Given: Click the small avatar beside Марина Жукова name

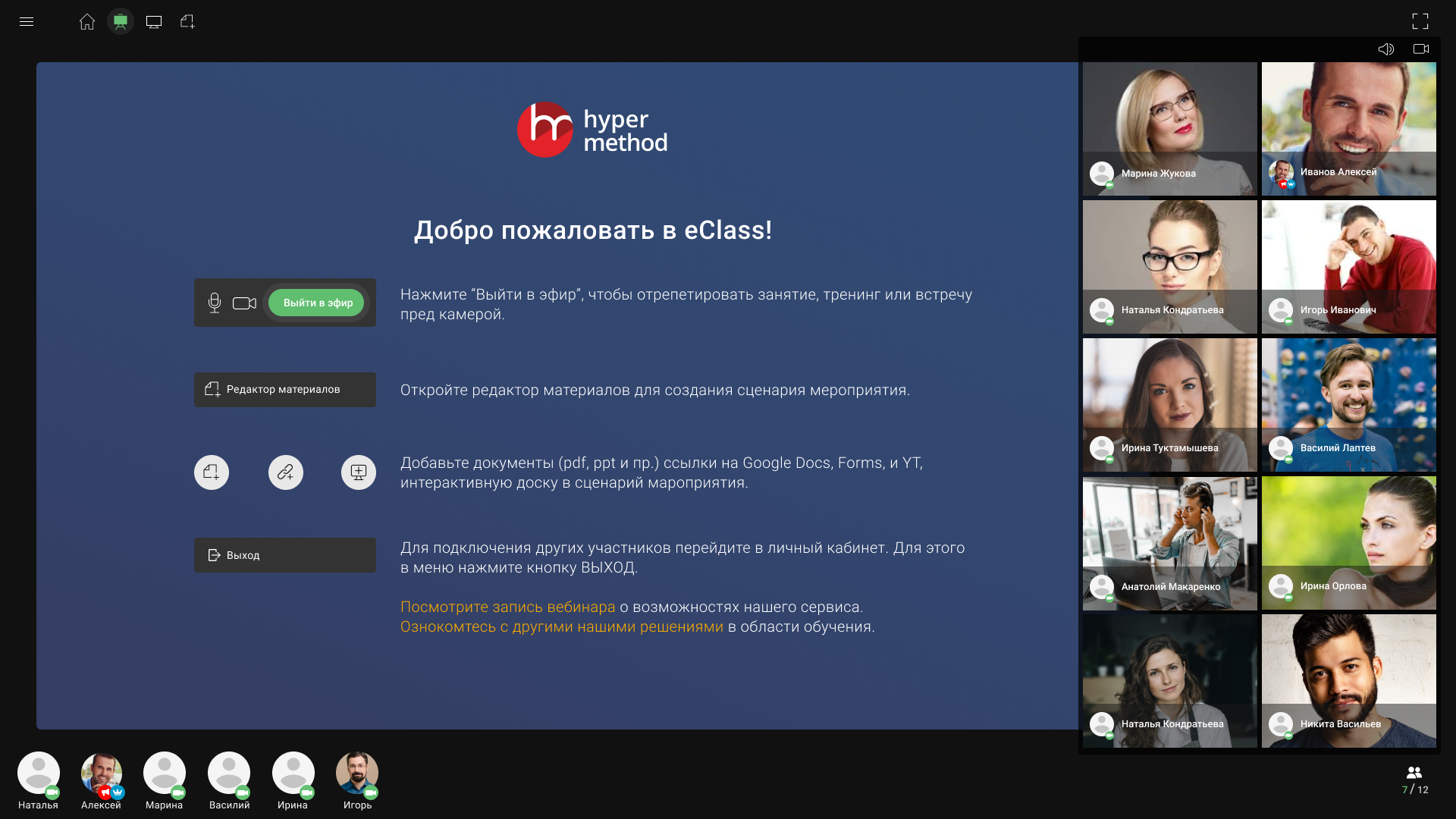Looking at the screenshot, I should 1102,174.
